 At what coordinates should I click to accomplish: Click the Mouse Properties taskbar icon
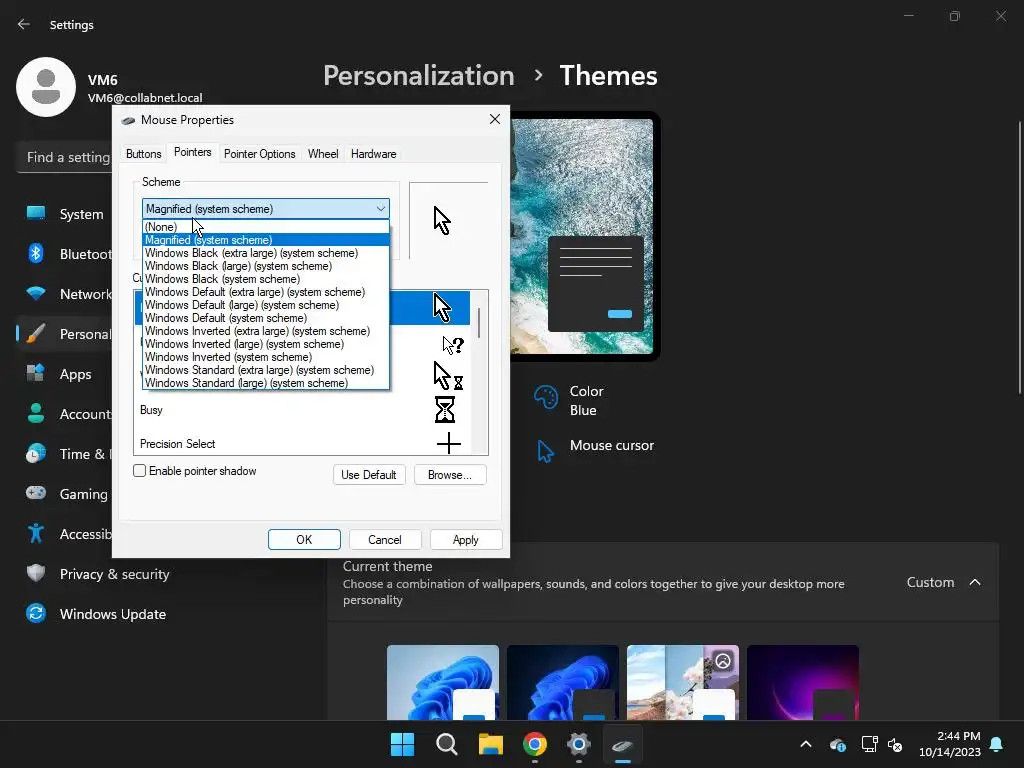(622, 744)
